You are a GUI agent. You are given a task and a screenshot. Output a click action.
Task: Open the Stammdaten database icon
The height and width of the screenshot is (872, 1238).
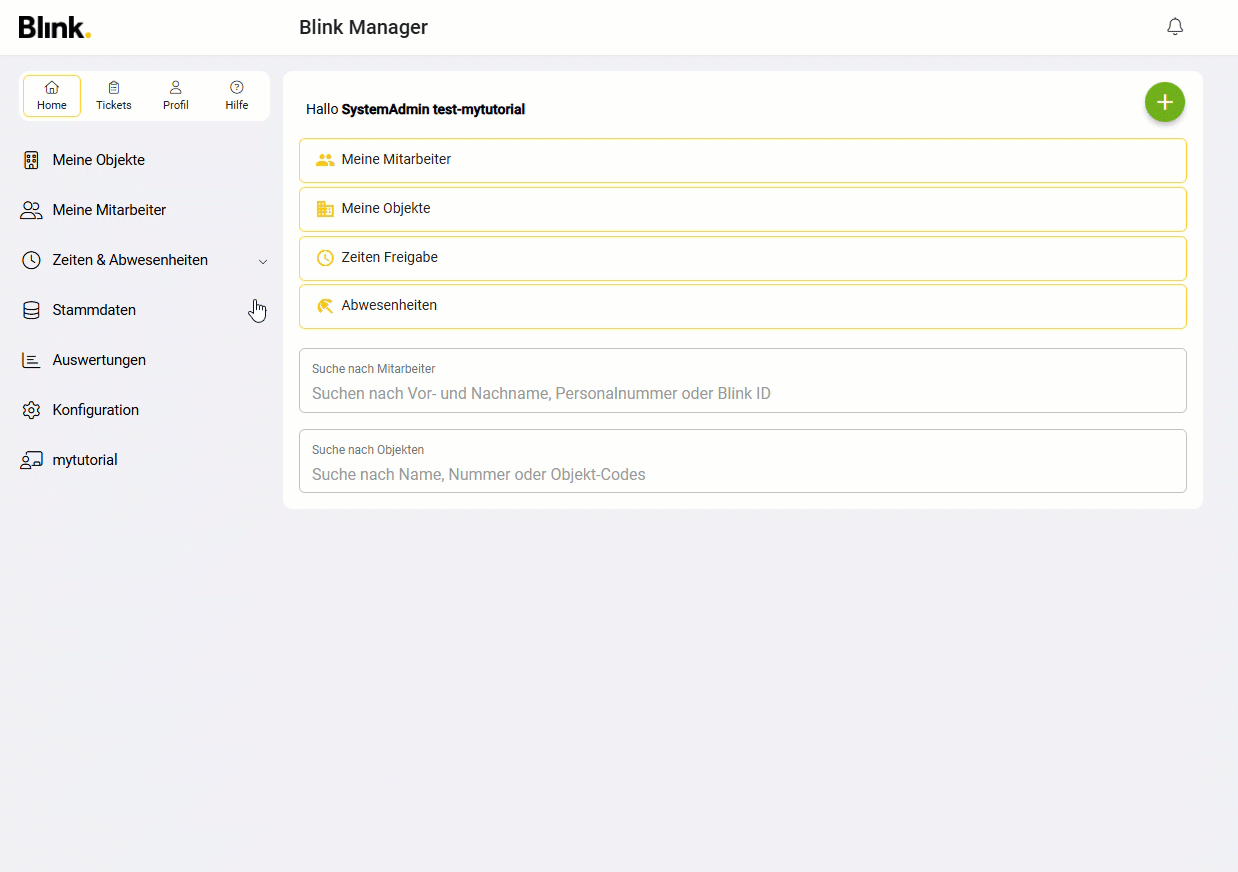tap(31, 309)
